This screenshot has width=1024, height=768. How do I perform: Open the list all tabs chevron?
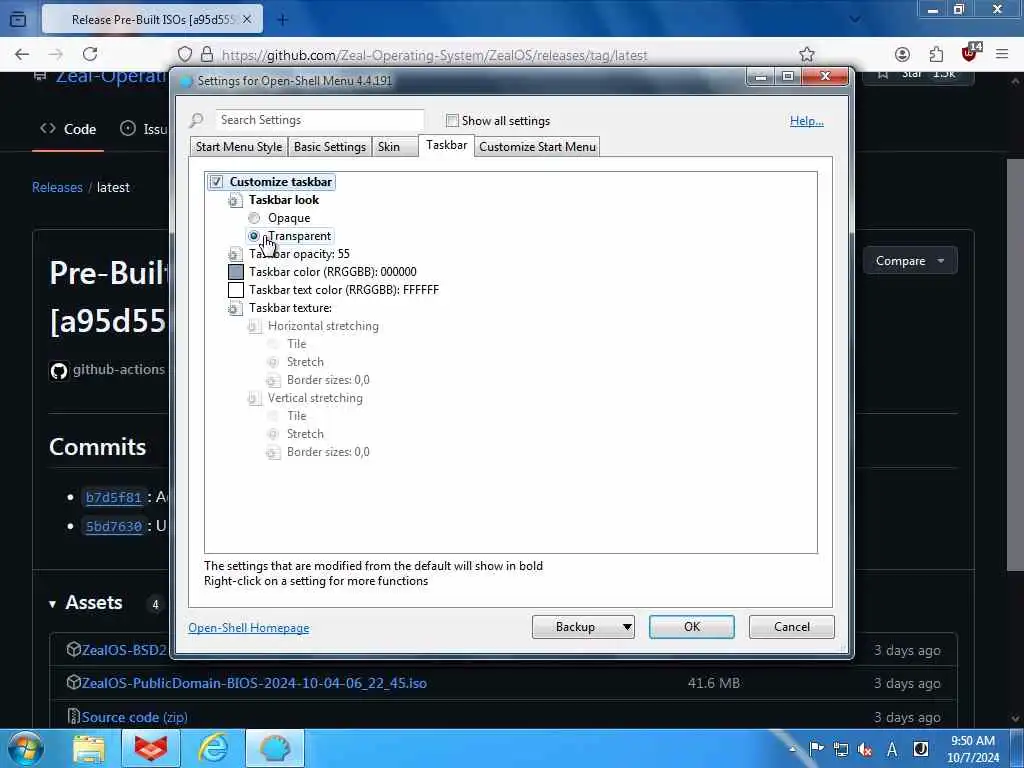coord(854,20)
